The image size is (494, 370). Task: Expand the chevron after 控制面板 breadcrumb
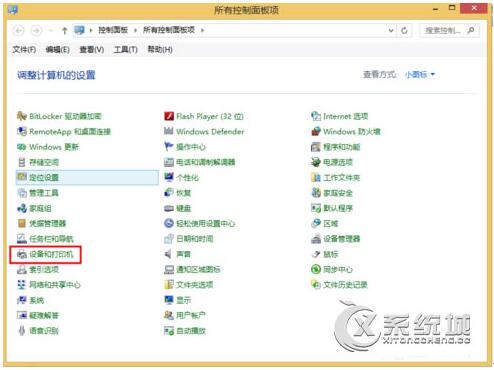pyautogui.click(x=135, y=30)
